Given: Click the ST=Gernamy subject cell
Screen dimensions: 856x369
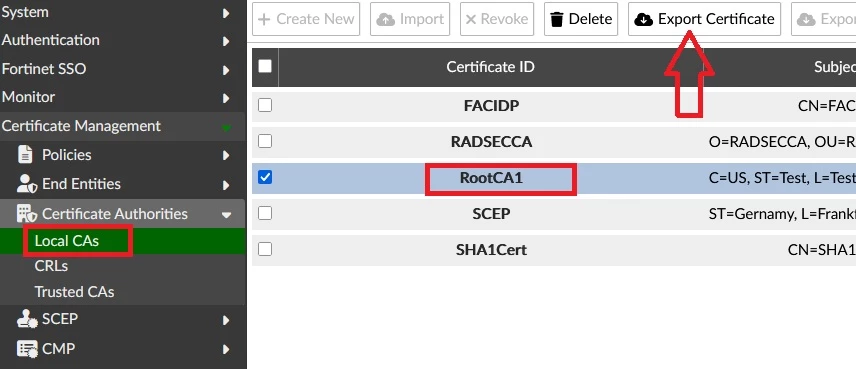Looking at the screenshot, I should [782, 214].
